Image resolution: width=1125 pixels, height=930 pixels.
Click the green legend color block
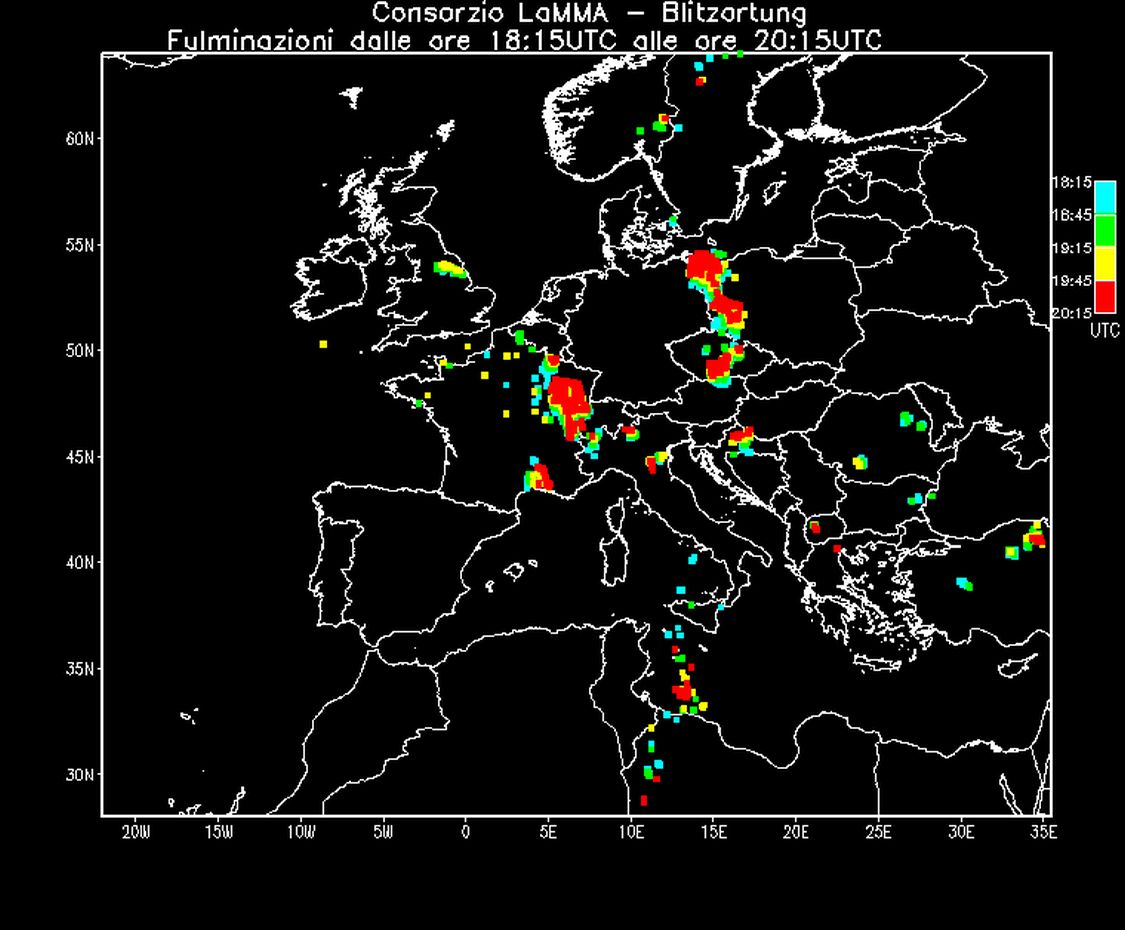point(1105,230)
